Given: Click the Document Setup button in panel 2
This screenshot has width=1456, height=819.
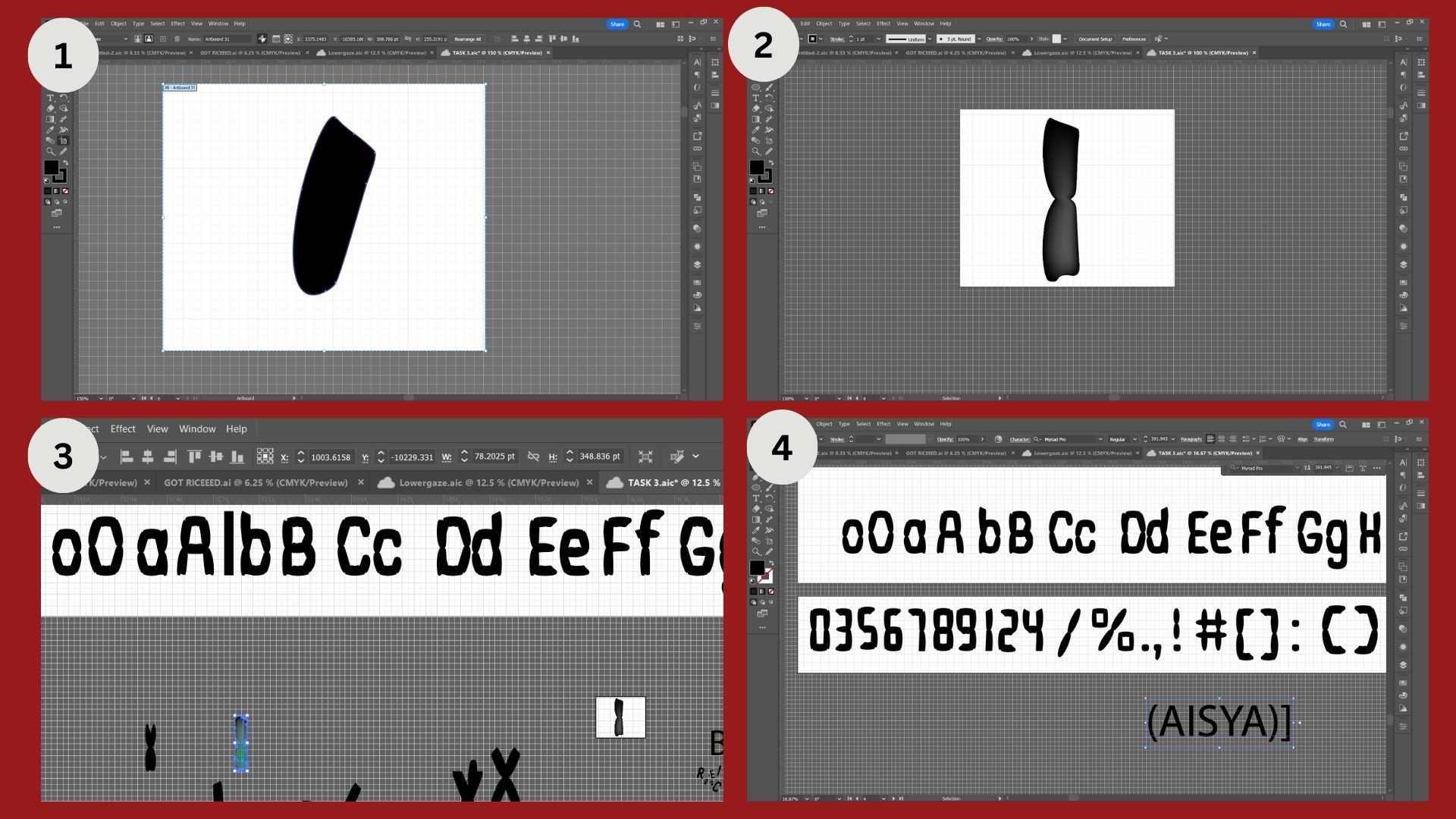Looking at the screenshot, I should coord(1095,39).
